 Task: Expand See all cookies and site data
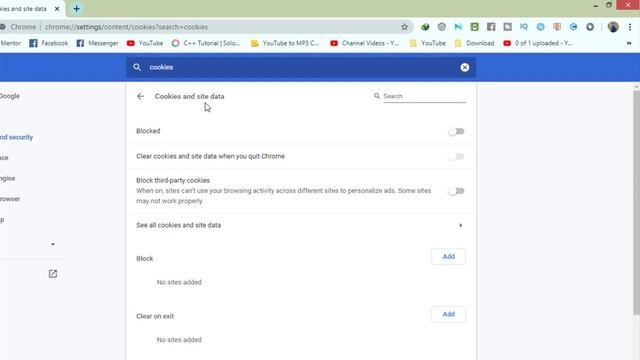(301, 225)
